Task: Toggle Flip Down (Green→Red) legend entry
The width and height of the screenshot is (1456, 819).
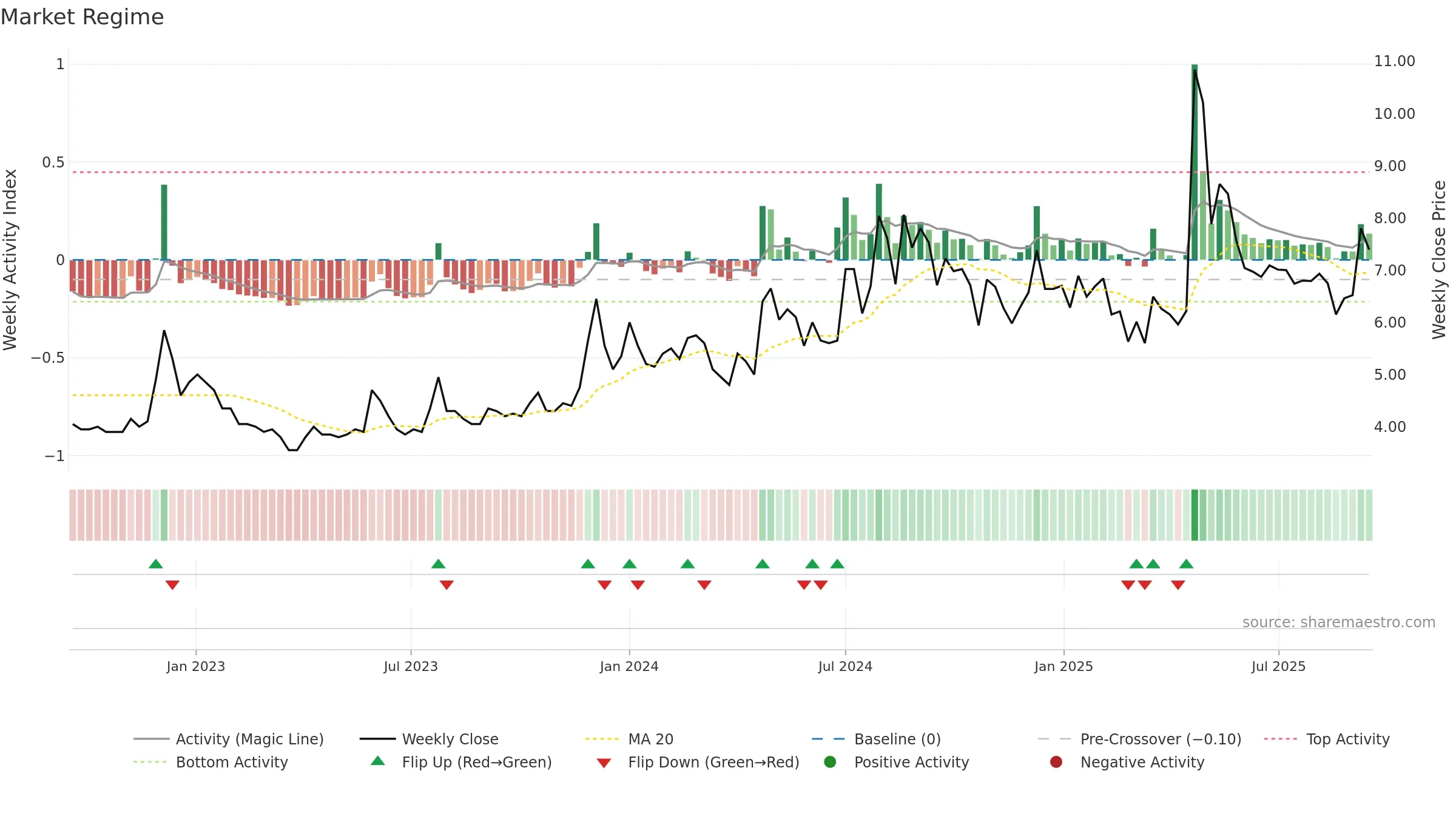Action: pyautogui.click(x=698, y=762)
